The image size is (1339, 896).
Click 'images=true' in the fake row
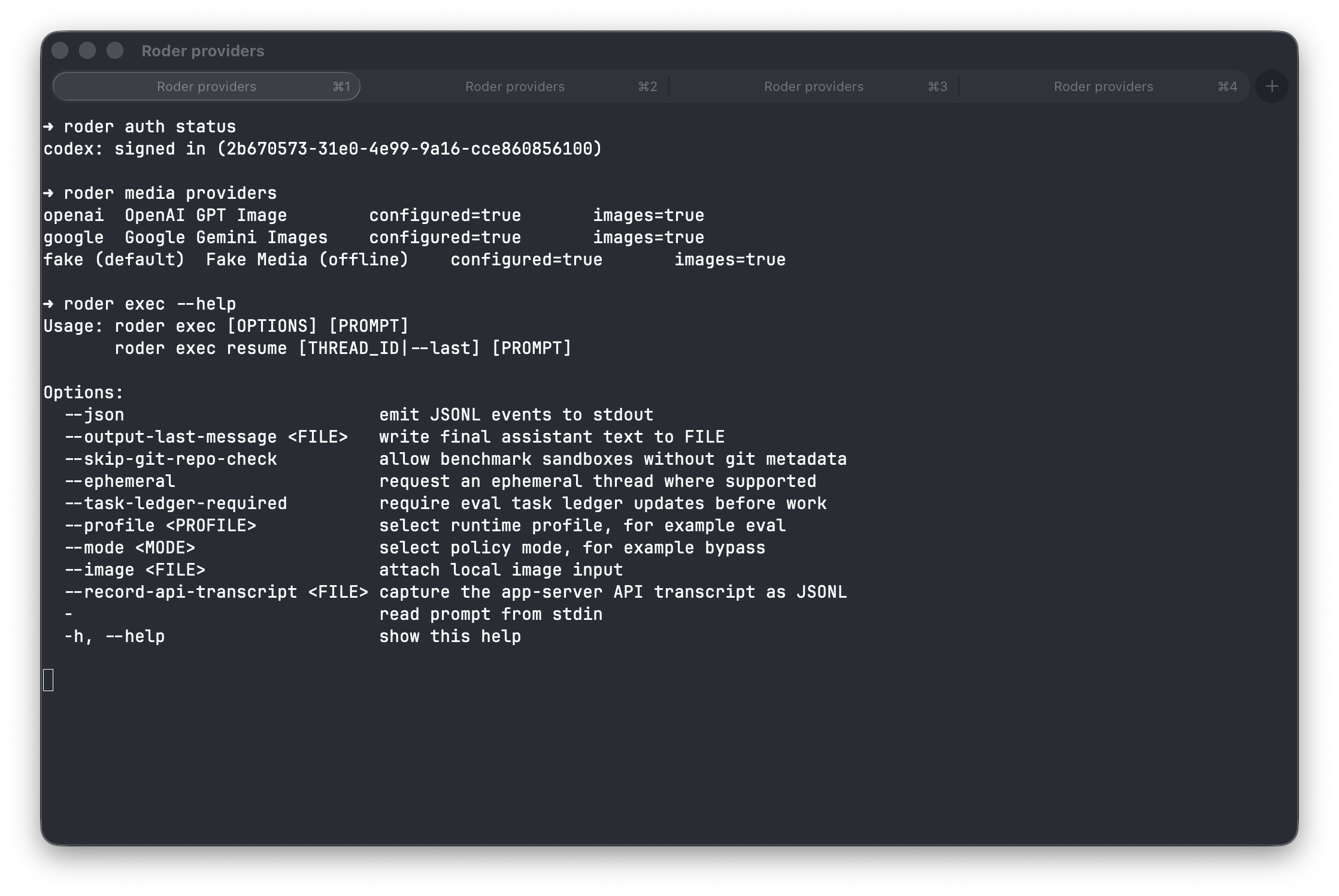pyautogui.click(x=730, y=259)
